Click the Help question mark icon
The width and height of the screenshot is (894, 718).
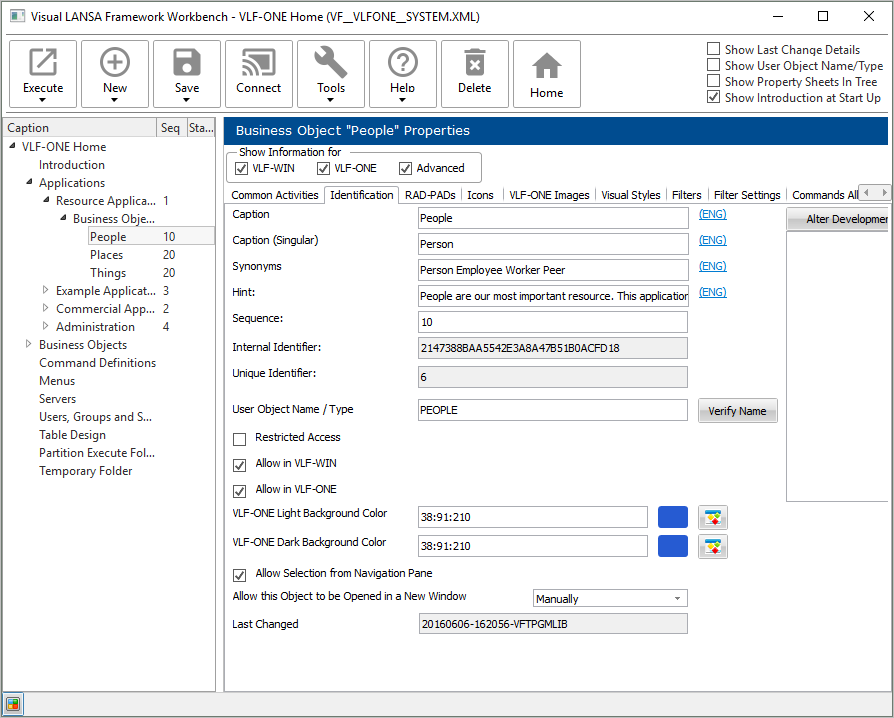point(403,64)
